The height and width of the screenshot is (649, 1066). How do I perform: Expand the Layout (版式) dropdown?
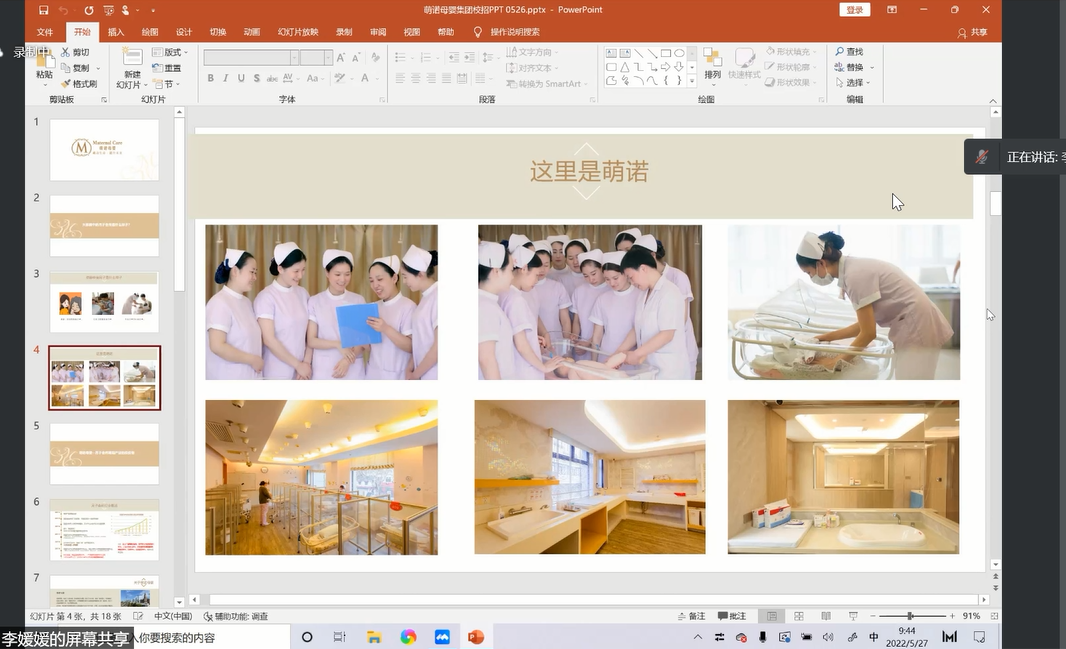(171, 52)
